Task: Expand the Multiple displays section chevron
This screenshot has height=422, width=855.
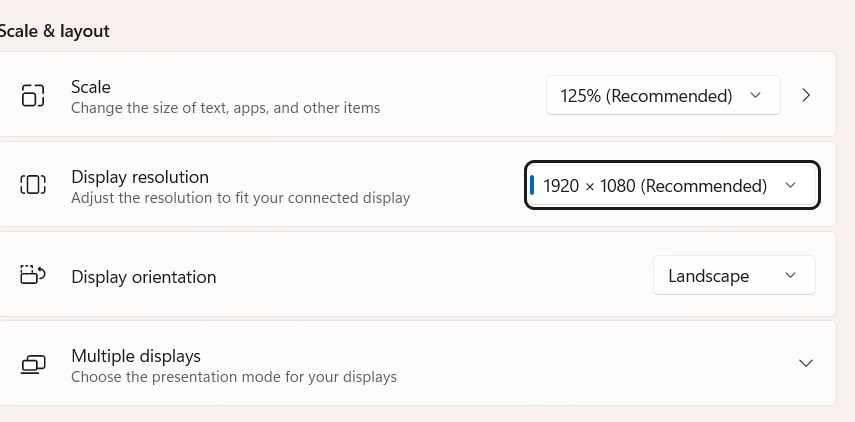Action: [x=806, y=363]
